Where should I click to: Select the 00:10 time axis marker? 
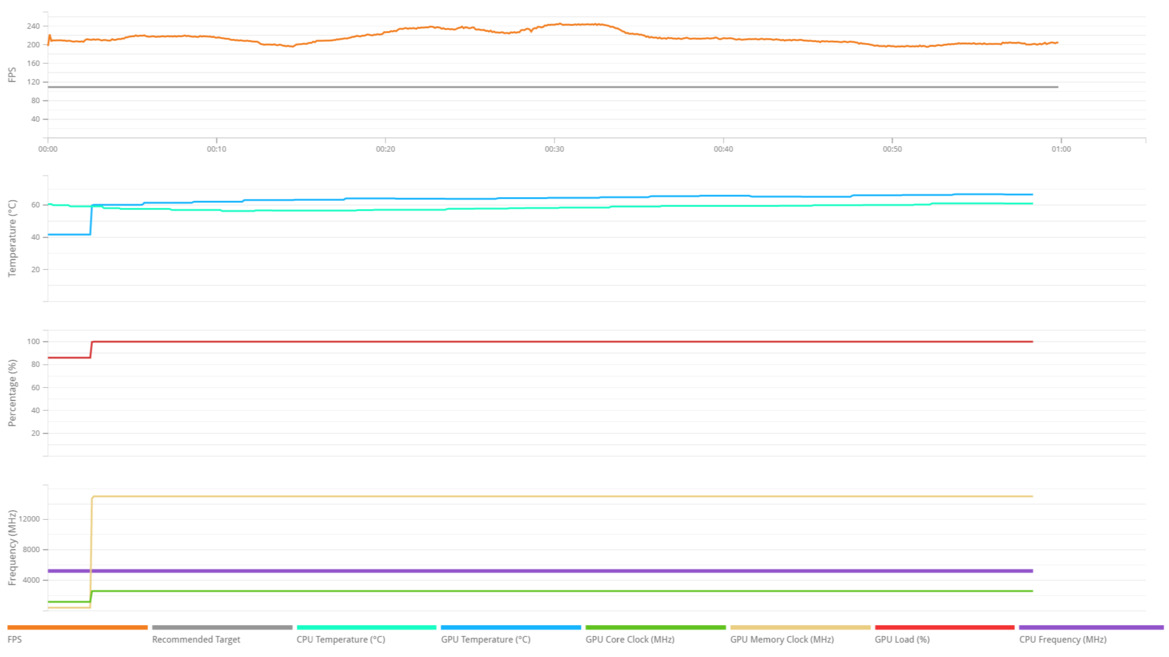point(216,149)
